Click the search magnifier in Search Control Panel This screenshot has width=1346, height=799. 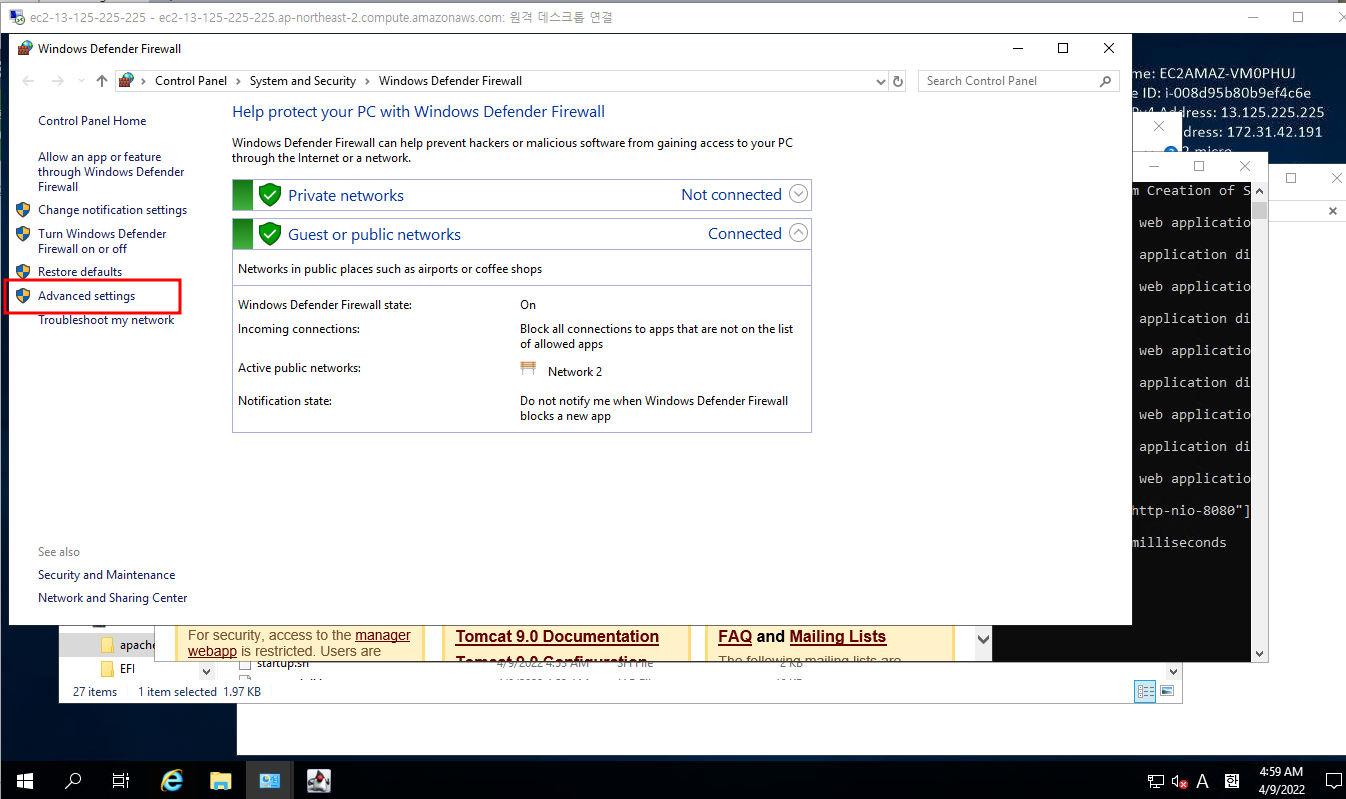pyautogui.click(x=1105, y=81)
